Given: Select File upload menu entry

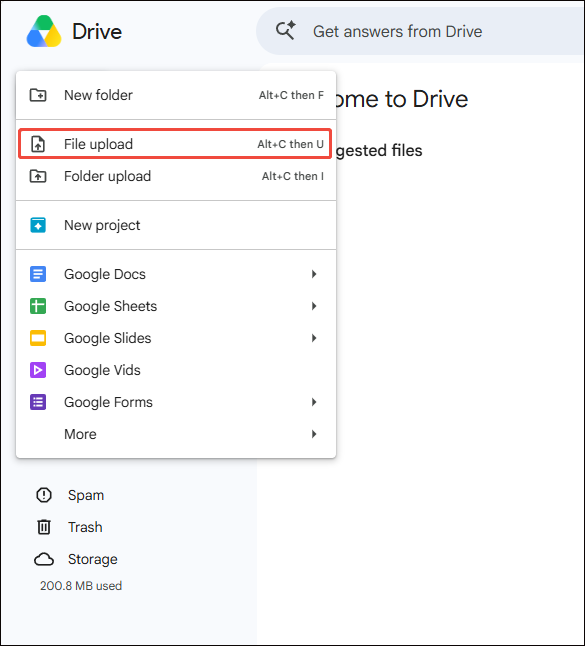Looking at the screenshot, I should click(176, 144).
